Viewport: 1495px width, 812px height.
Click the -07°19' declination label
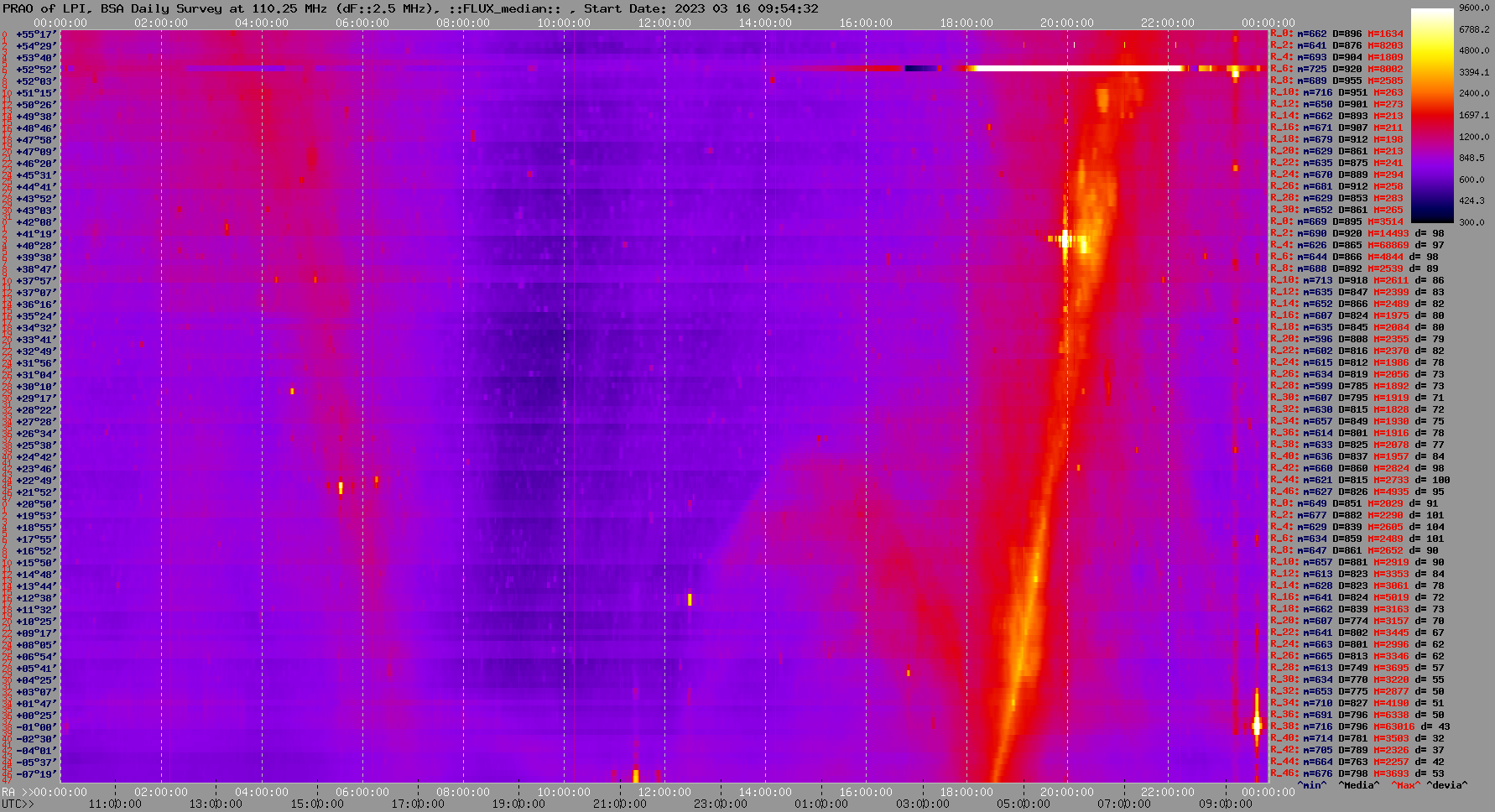36,773
